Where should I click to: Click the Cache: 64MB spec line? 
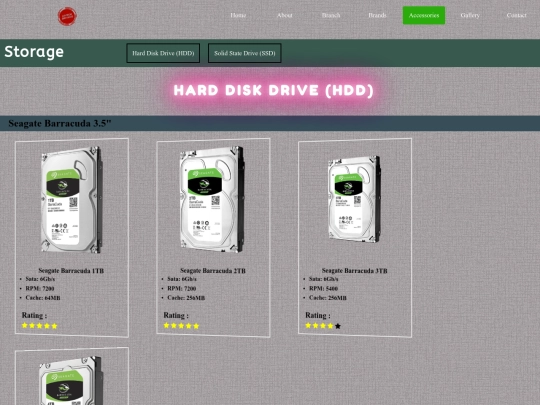coord(43,298)
